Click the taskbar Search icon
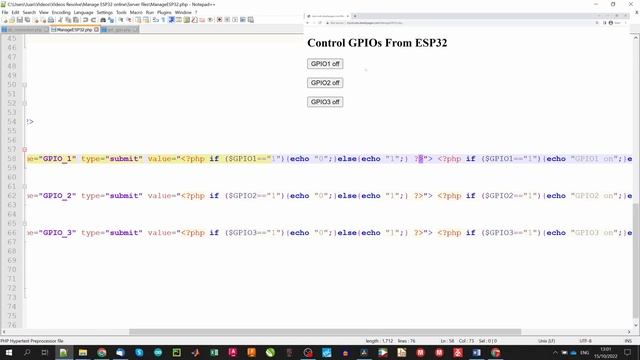Image resolution: width=640 pixels, height=360 pixels. click(x=27, y=353)
